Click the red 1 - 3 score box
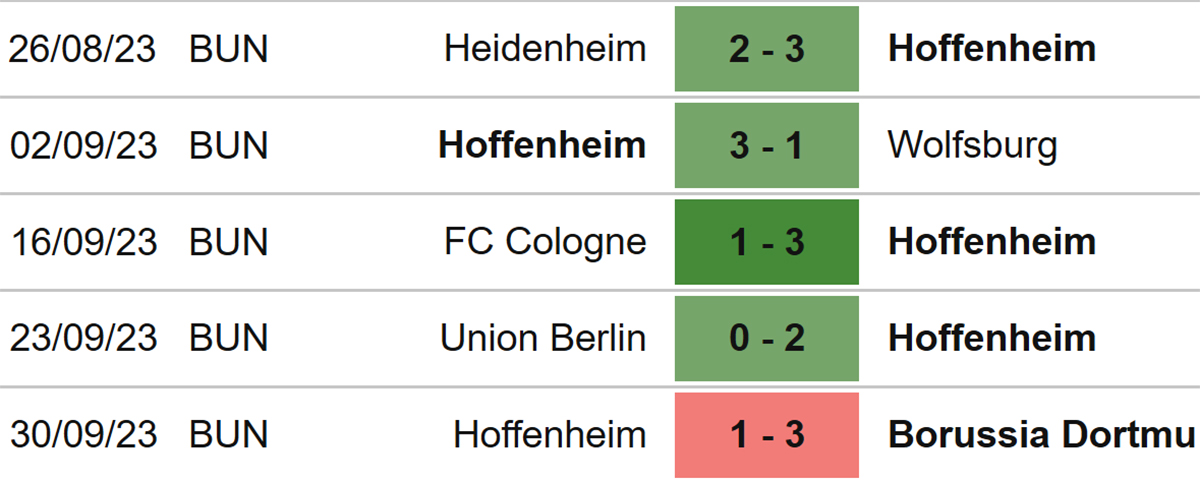1200x482 pixels. coord(767,435)
